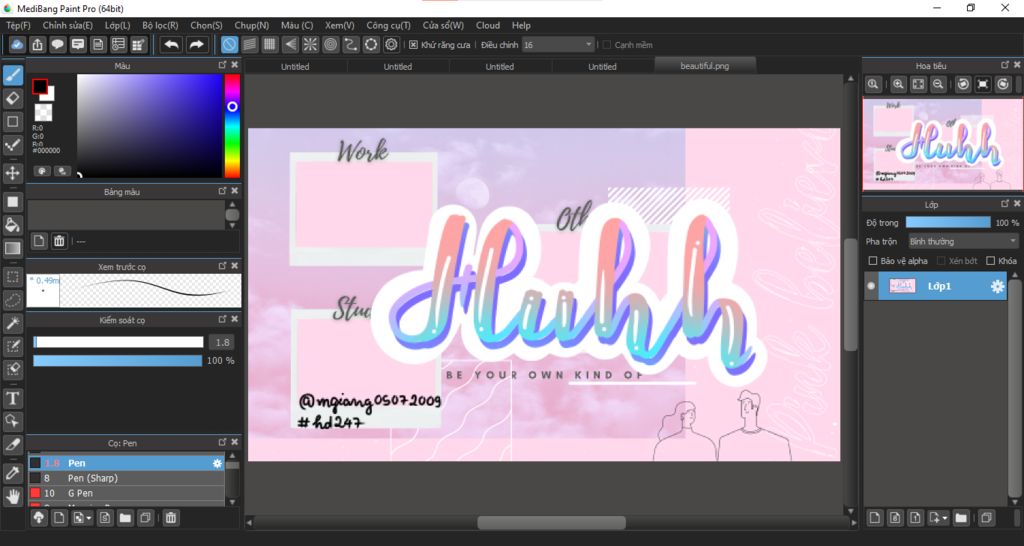Click the brush opacity slider
This screenshot has width=1024, height=546.
pos(118,361)
